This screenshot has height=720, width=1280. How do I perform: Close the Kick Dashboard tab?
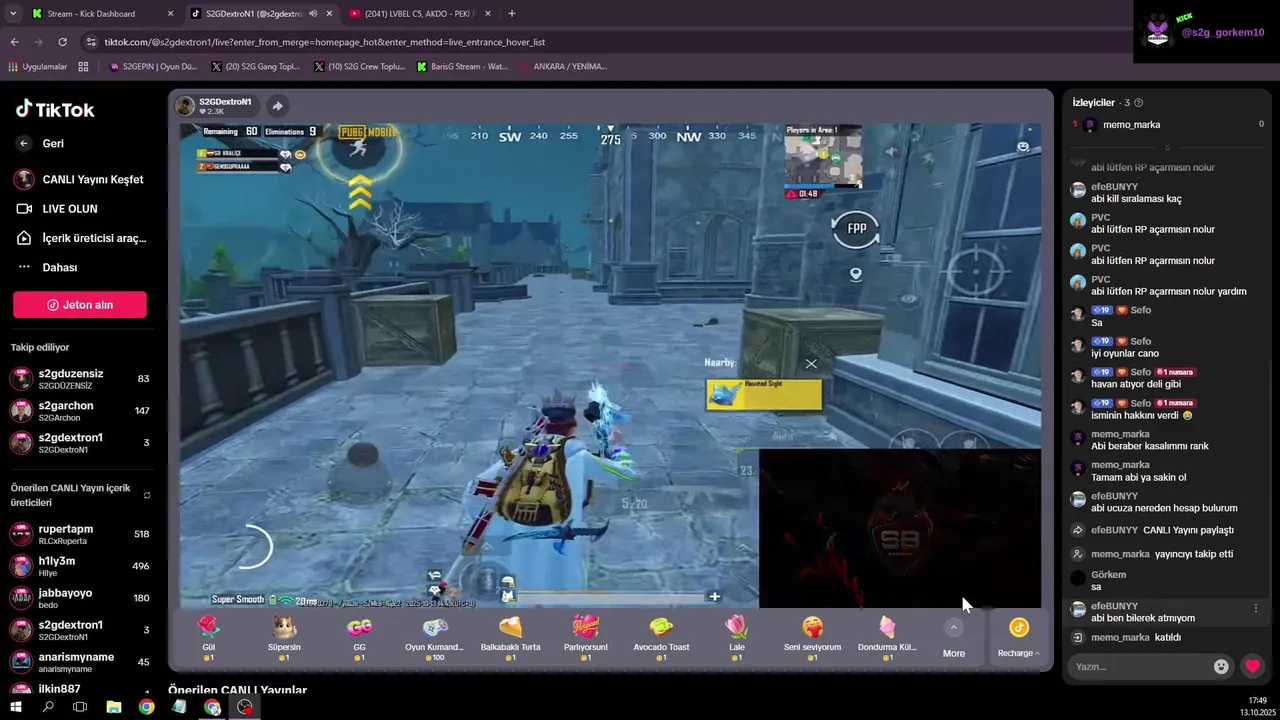(x=170, y=14)
